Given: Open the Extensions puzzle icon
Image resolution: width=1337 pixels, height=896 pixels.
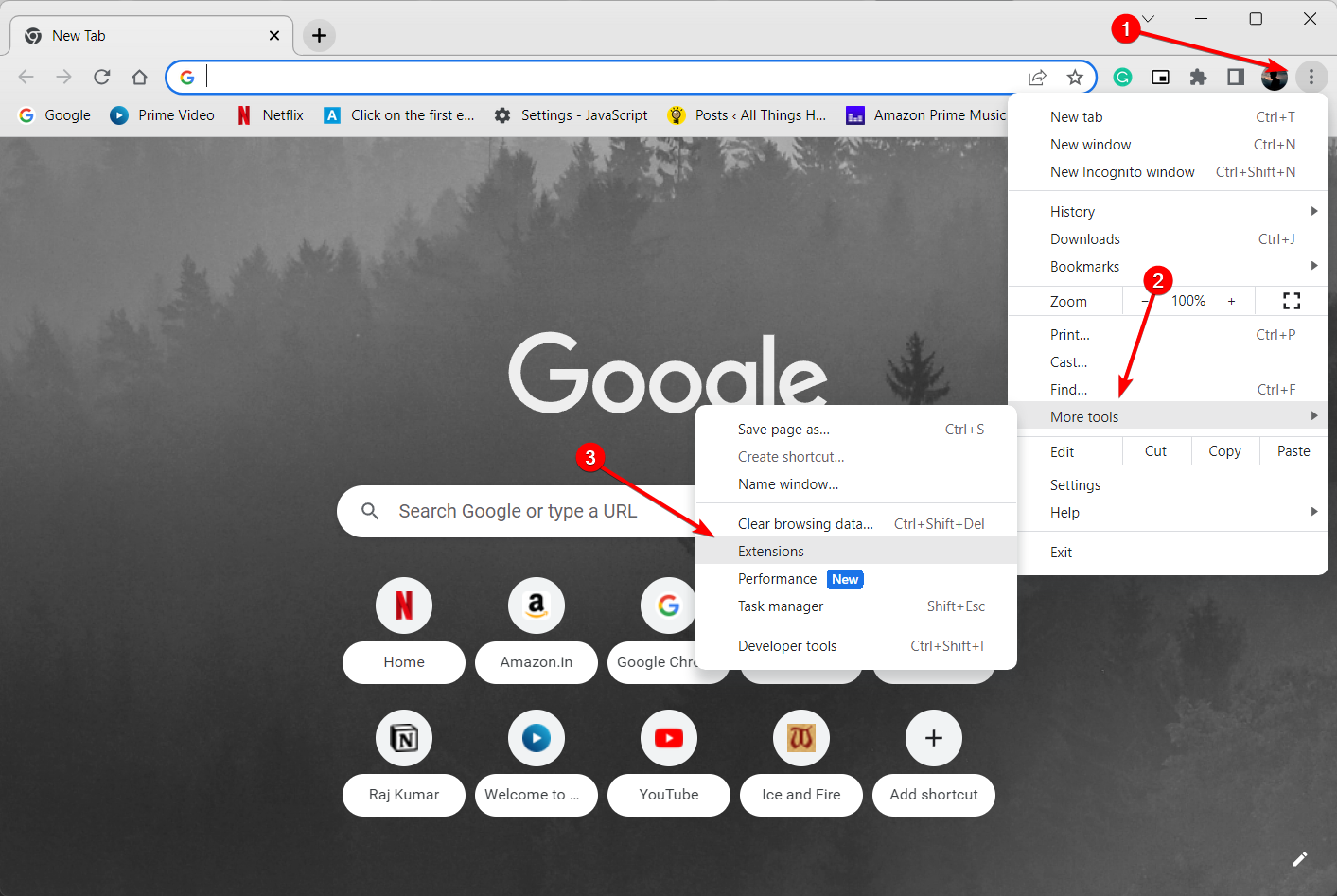Looking at the screenshot, I should click(1198, 77).
